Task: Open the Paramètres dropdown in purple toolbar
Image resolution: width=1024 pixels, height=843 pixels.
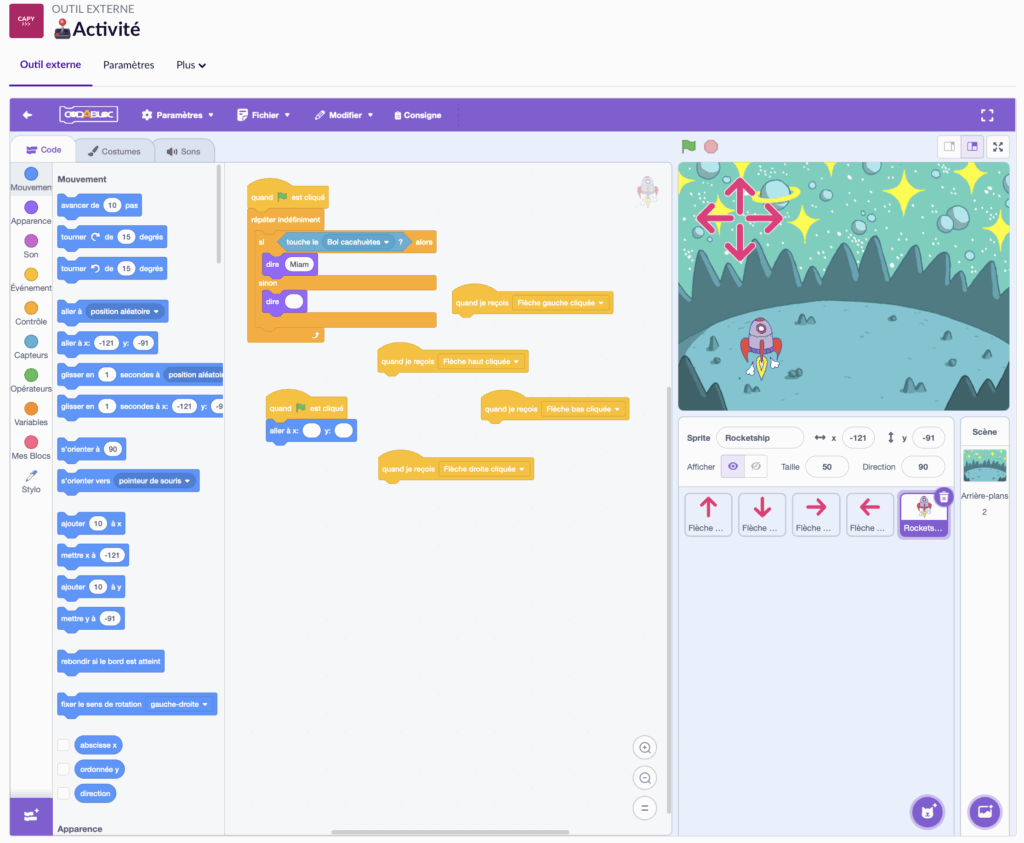Action: pos(178,115)
